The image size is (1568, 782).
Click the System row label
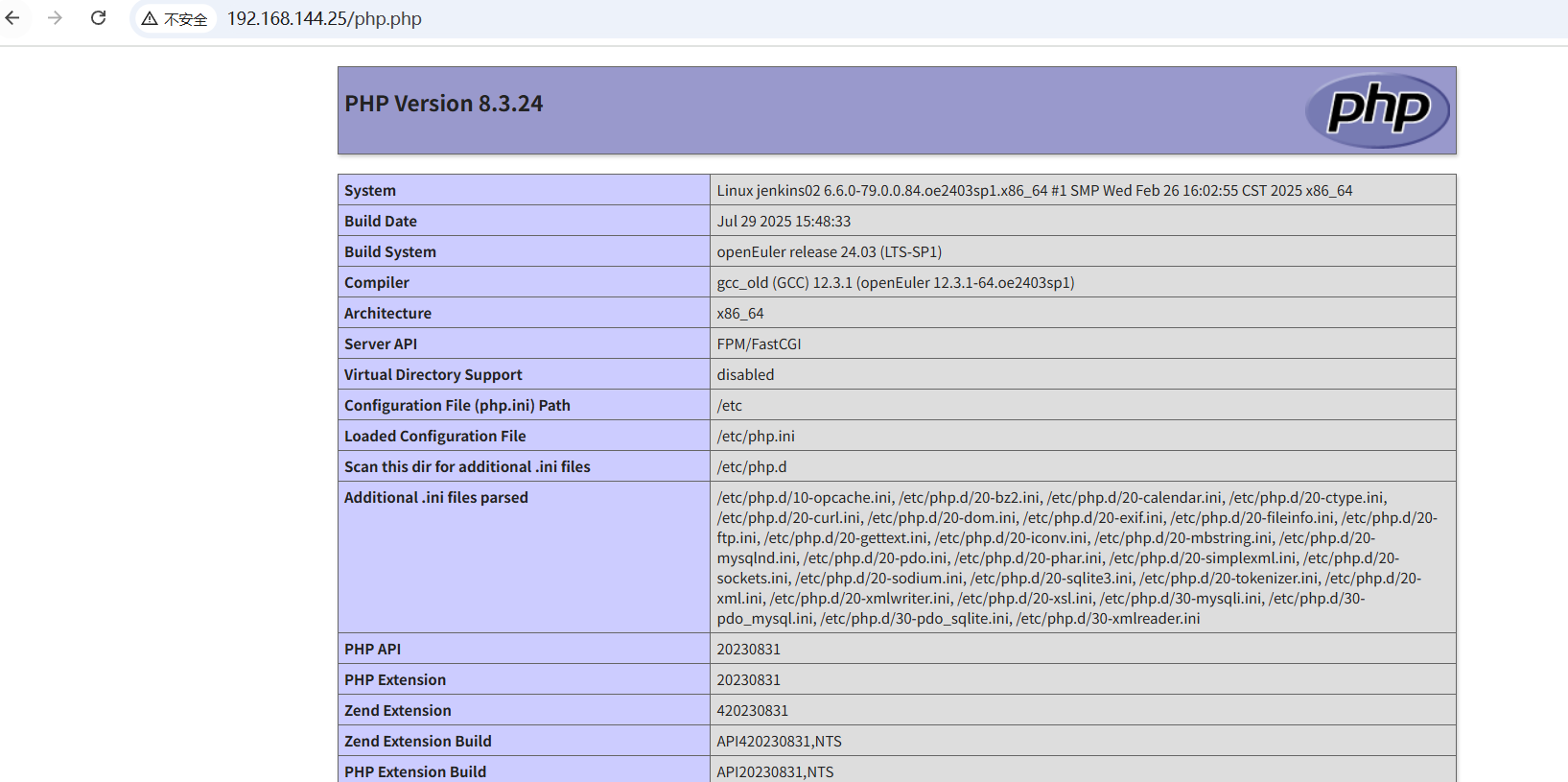(370, 191)
